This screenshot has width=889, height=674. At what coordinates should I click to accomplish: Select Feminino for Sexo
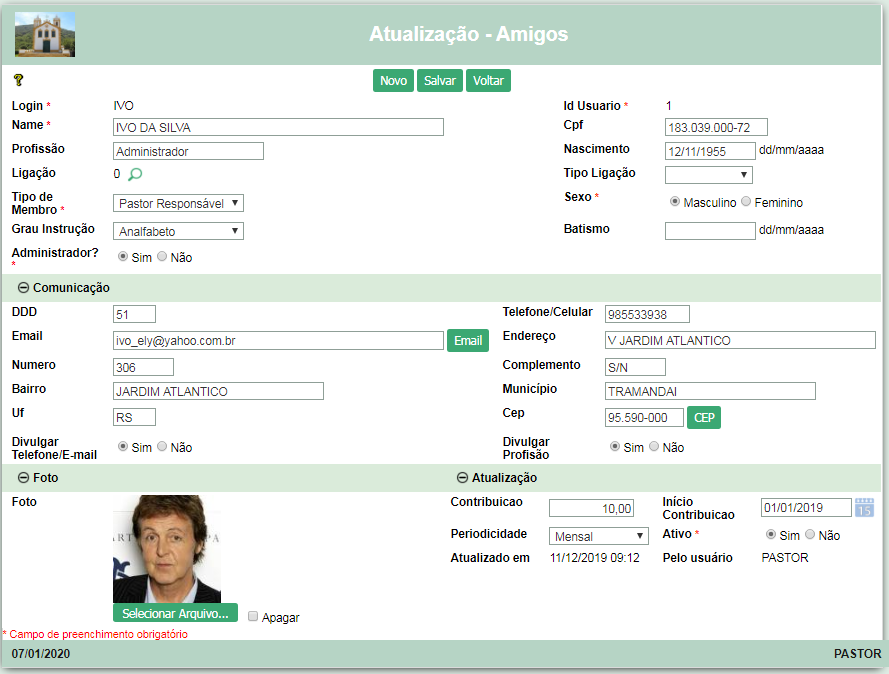[x=746, y=201]
